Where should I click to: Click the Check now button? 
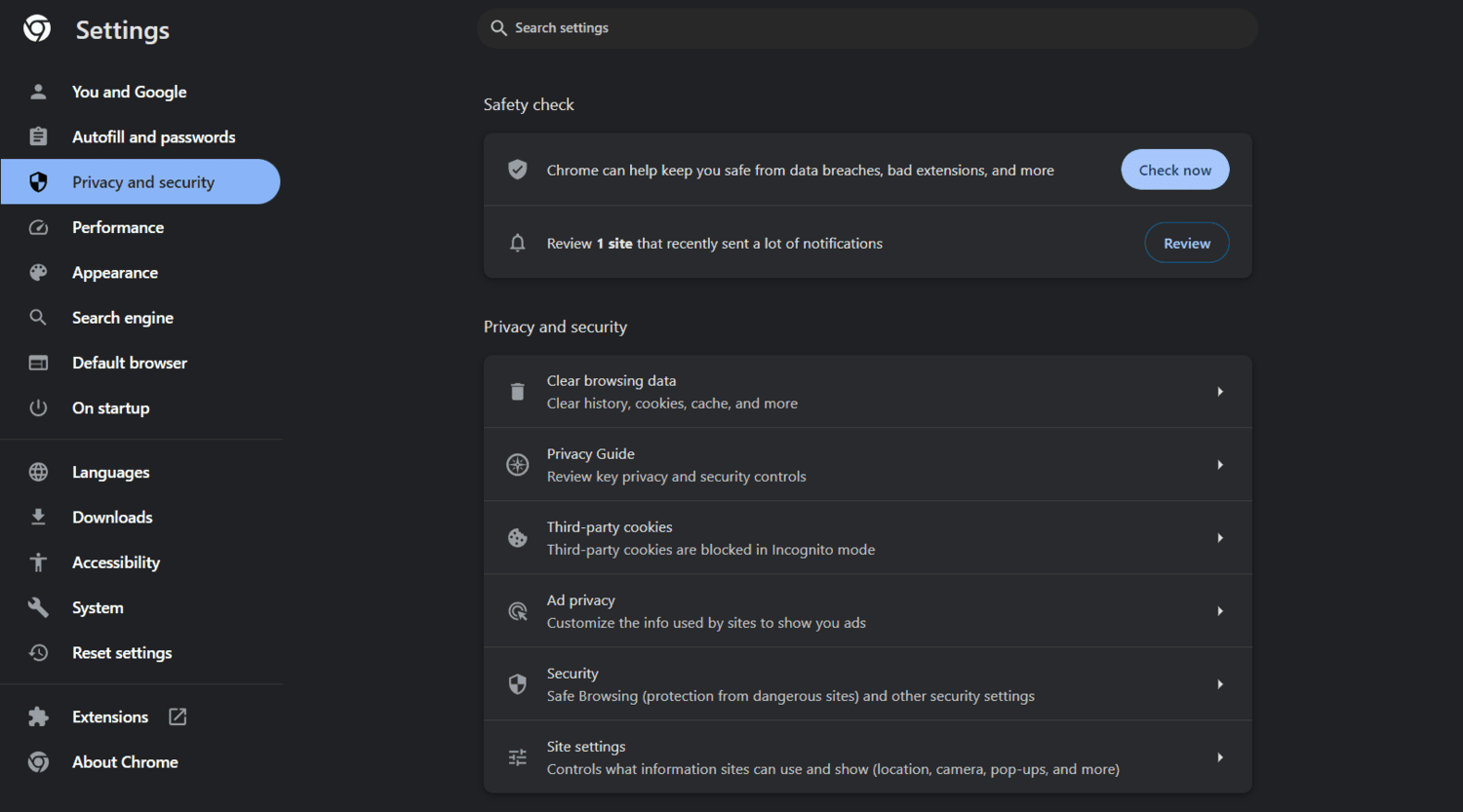click(x=1175, y=170)
